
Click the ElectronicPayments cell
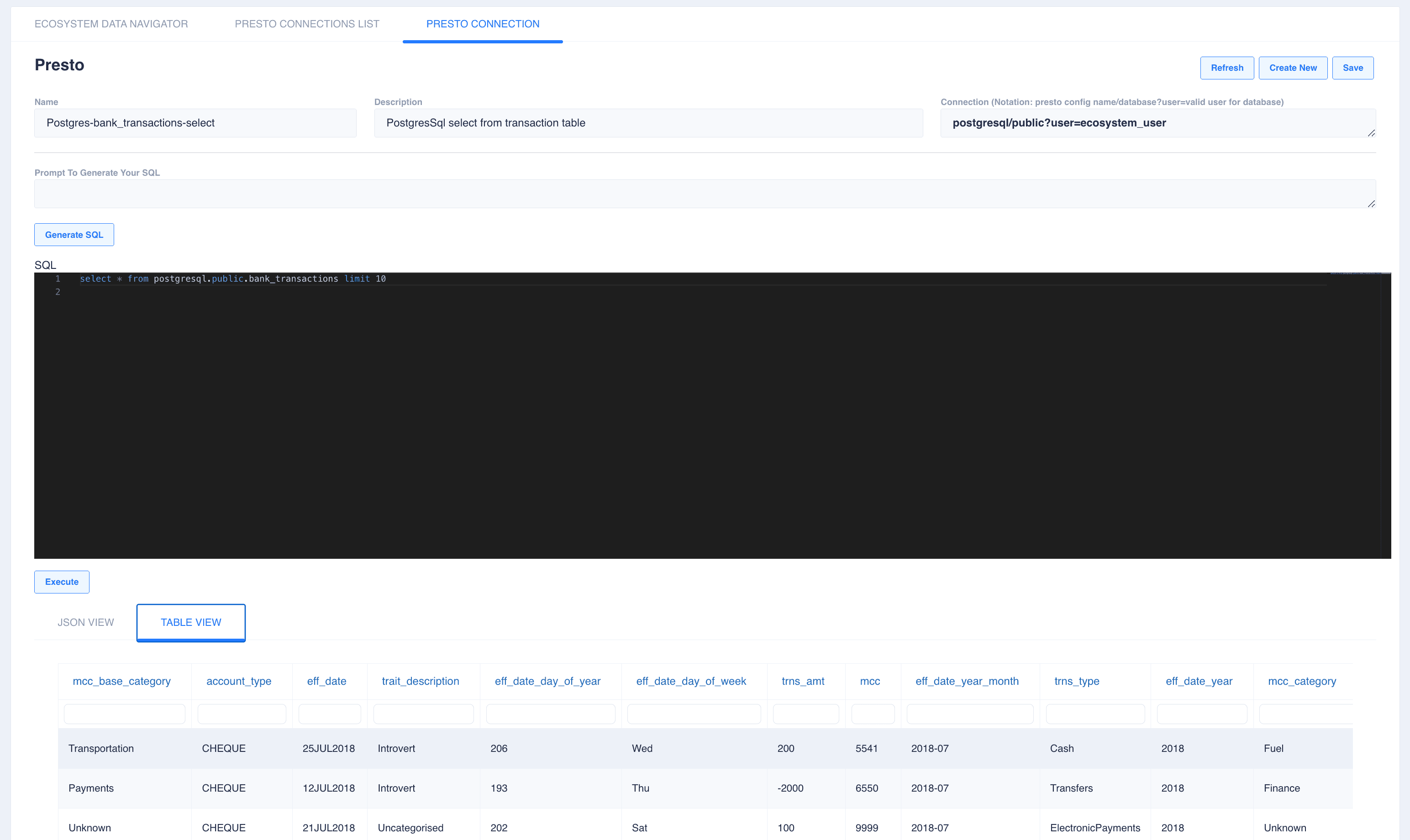coord(1095,828)
